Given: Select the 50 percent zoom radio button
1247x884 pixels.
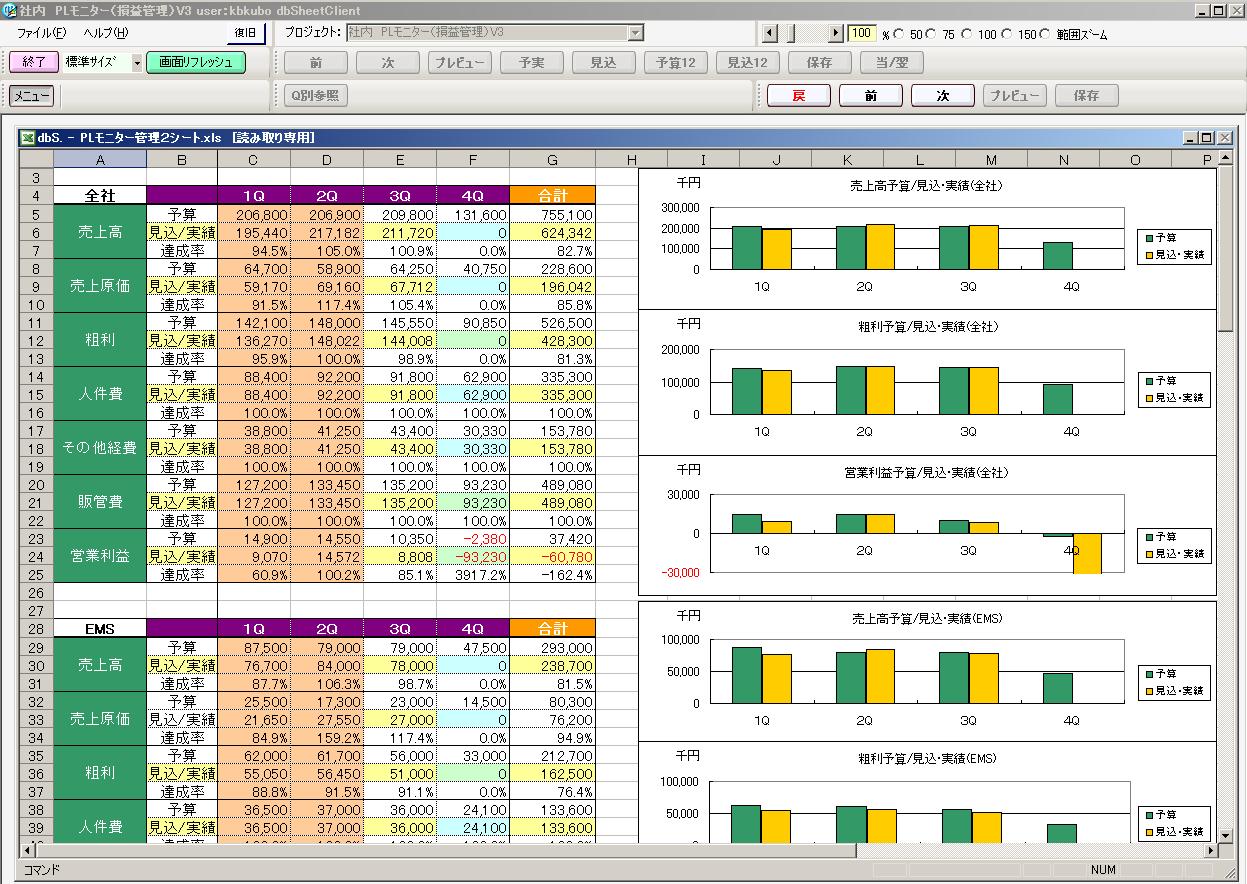Looking at the screenshot, I should coord(899,34).
